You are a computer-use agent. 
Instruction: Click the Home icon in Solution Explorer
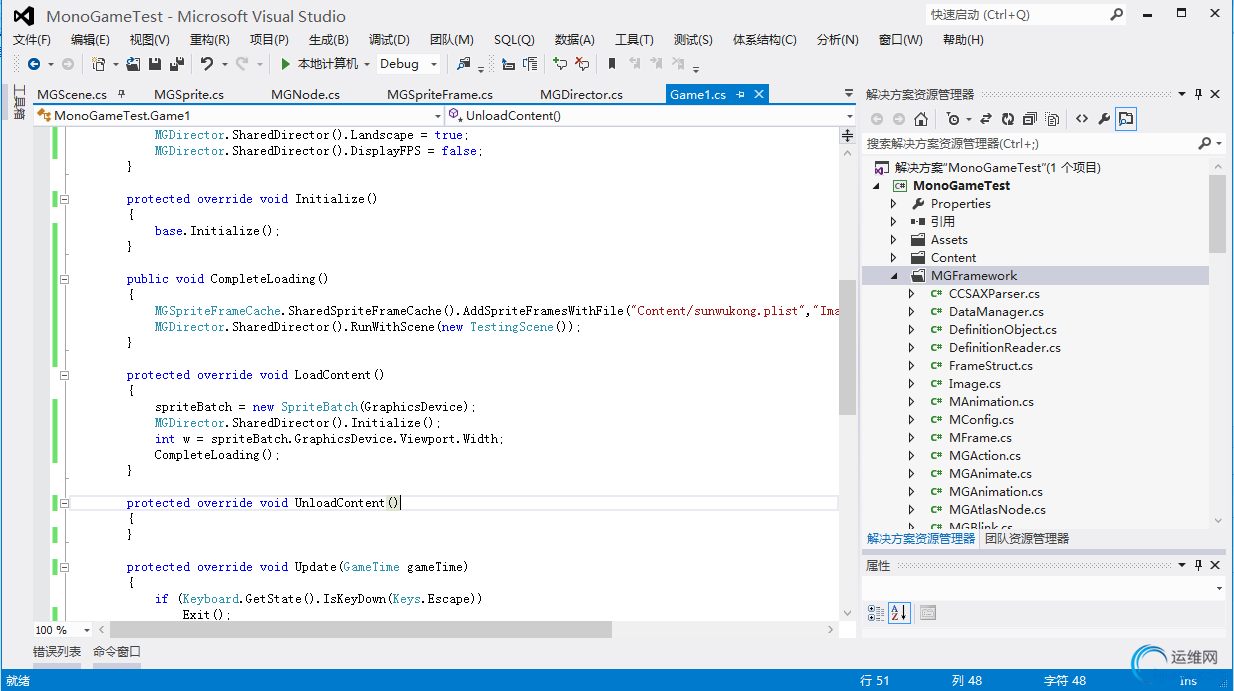pos(921,119)
